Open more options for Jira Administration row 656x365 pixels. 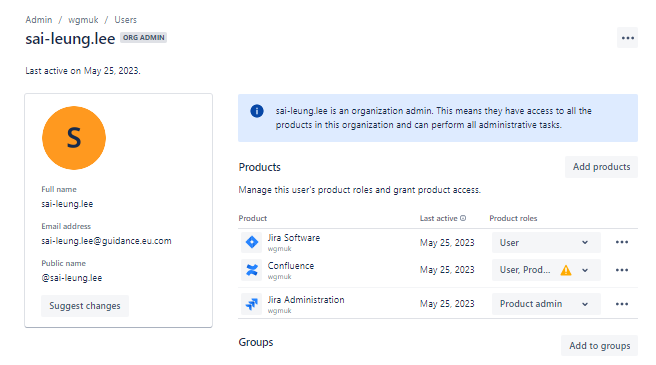622,304
